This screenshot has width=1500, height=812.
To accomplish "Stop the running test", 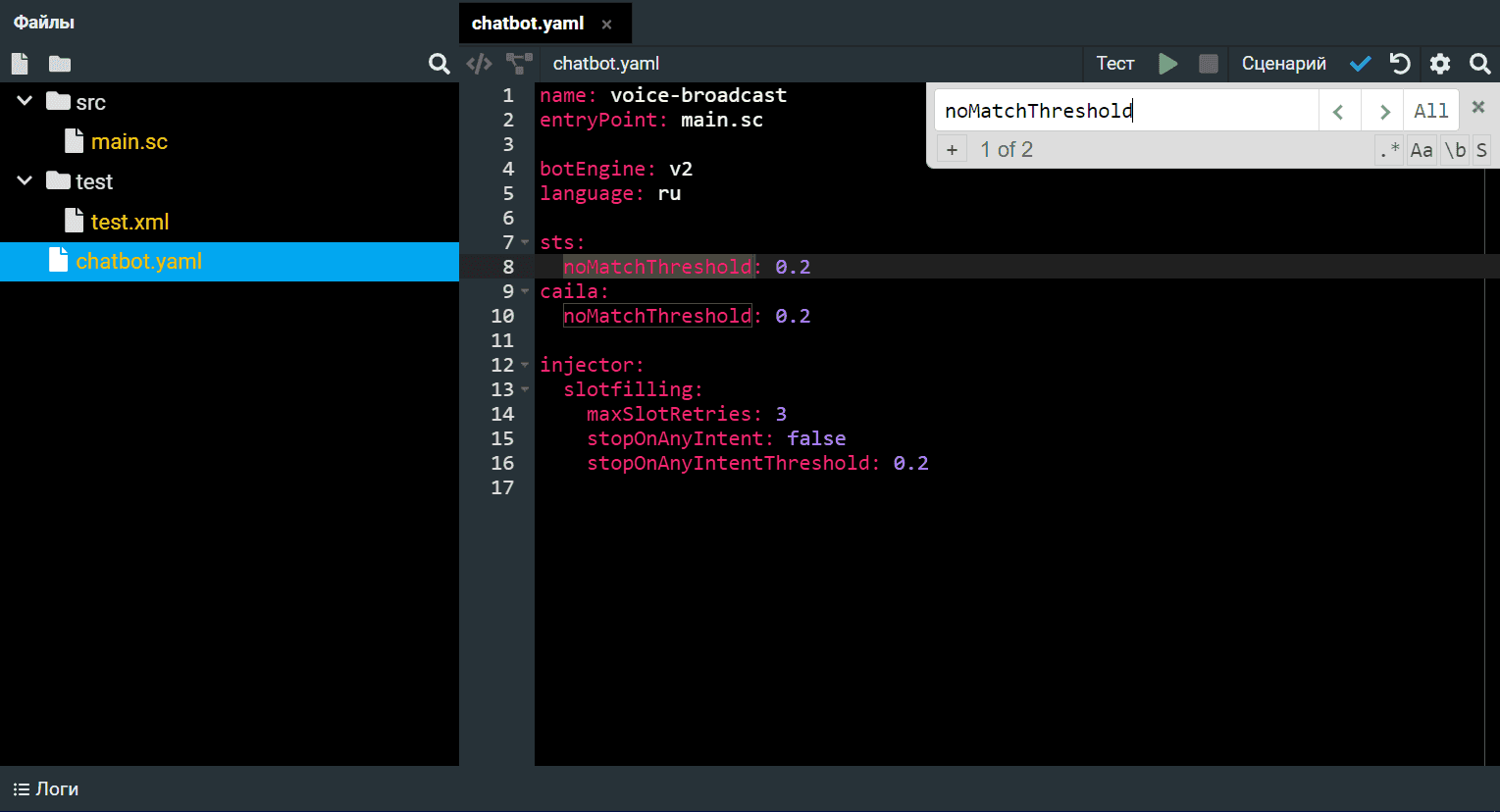I will click(1209, 64).
